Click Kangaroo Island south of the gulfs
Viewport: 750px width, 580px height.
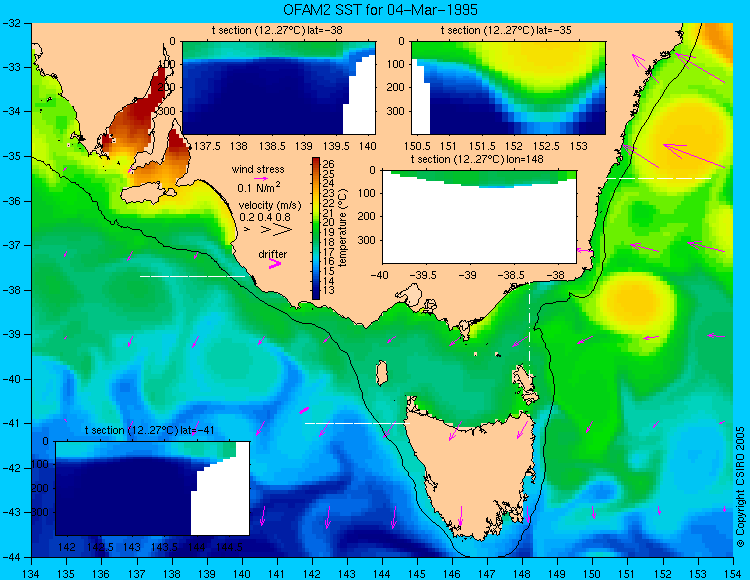click(x=148, y=194)
